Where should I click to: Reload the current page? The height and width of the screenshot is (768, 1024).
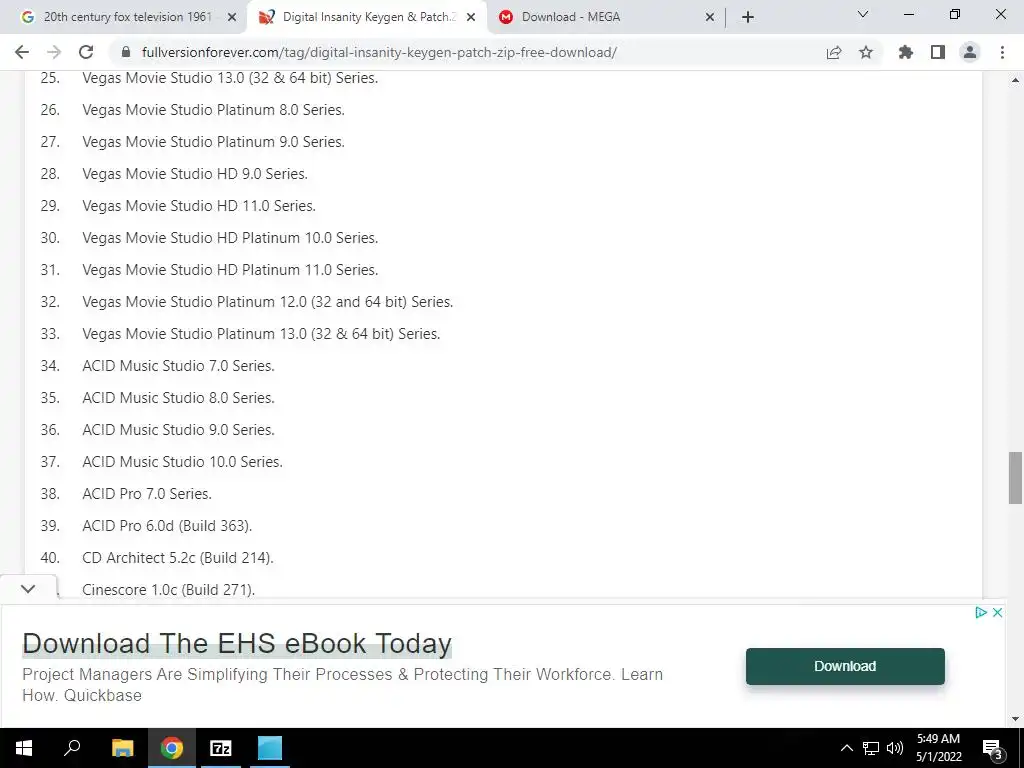coord(86,52)
